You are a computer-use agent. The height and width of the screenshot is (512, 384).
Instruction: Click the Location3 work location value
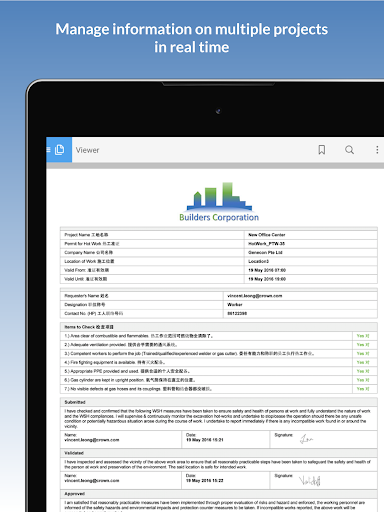[x=259, y=261]
